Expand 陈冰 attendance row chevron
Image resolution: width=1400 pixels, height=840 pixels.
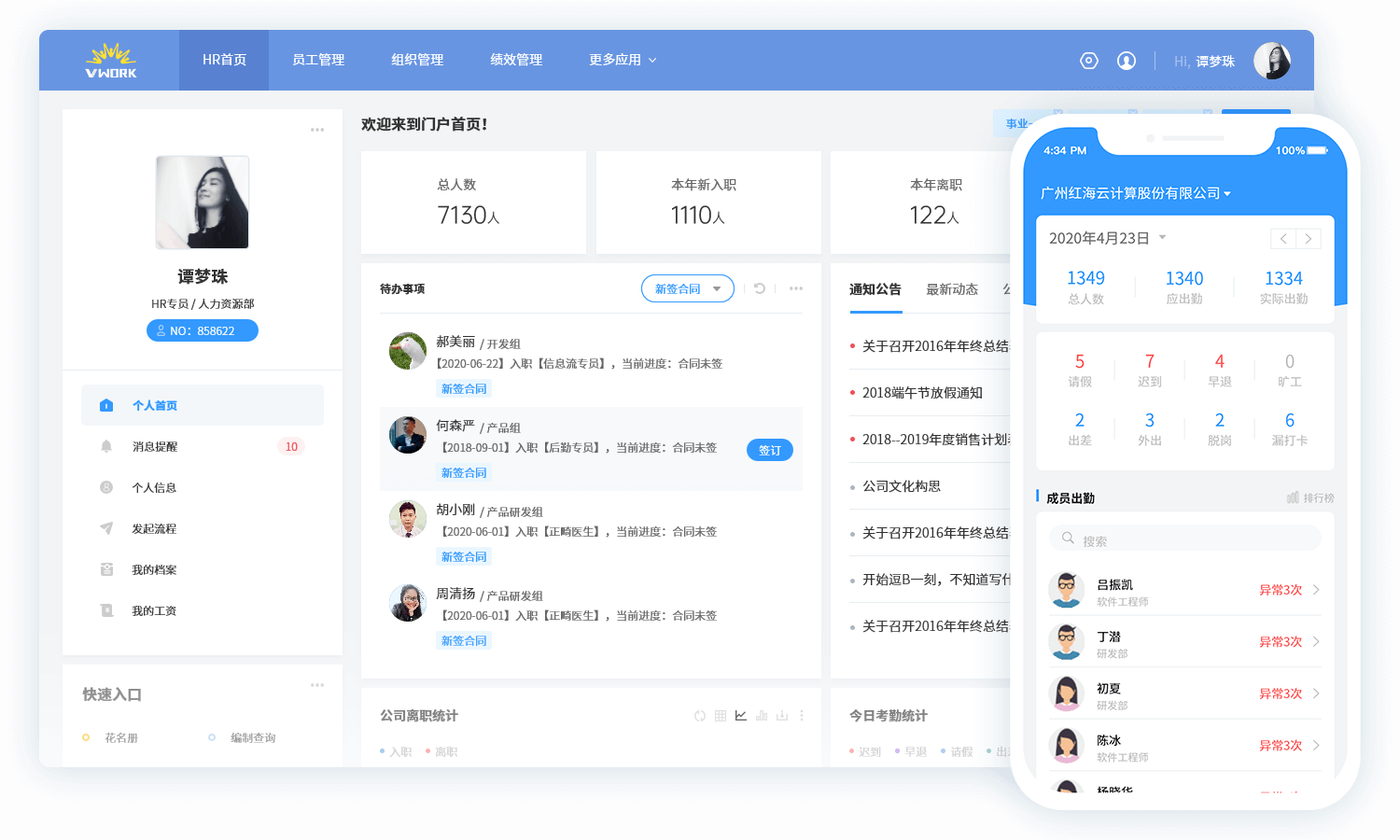[1316, 745]
